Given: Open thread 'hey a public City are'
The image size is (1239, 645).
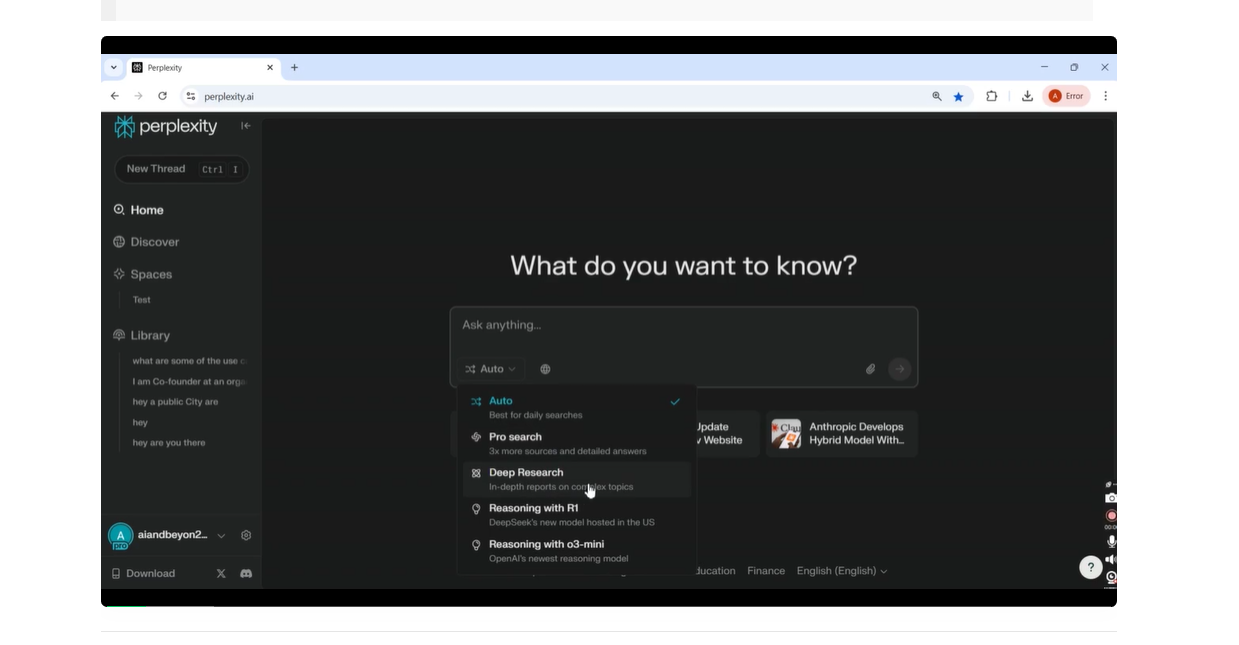Looking at the screenshot, I should (x=176, y=402).
